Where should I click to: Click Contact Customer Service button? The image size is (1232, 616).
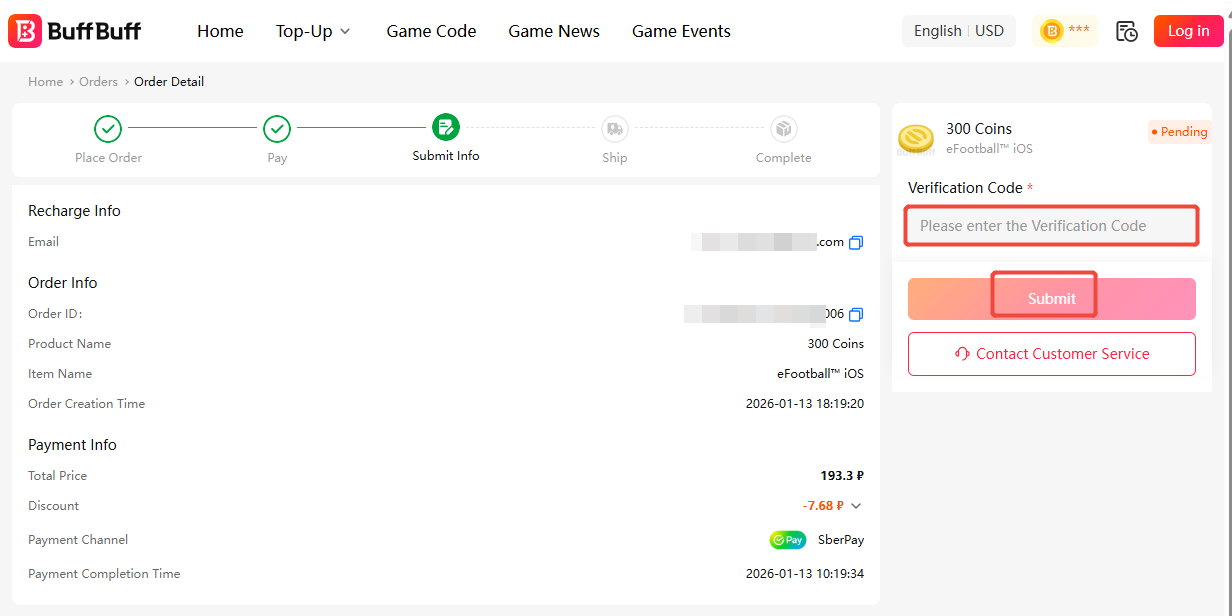tap(1051, 354)
